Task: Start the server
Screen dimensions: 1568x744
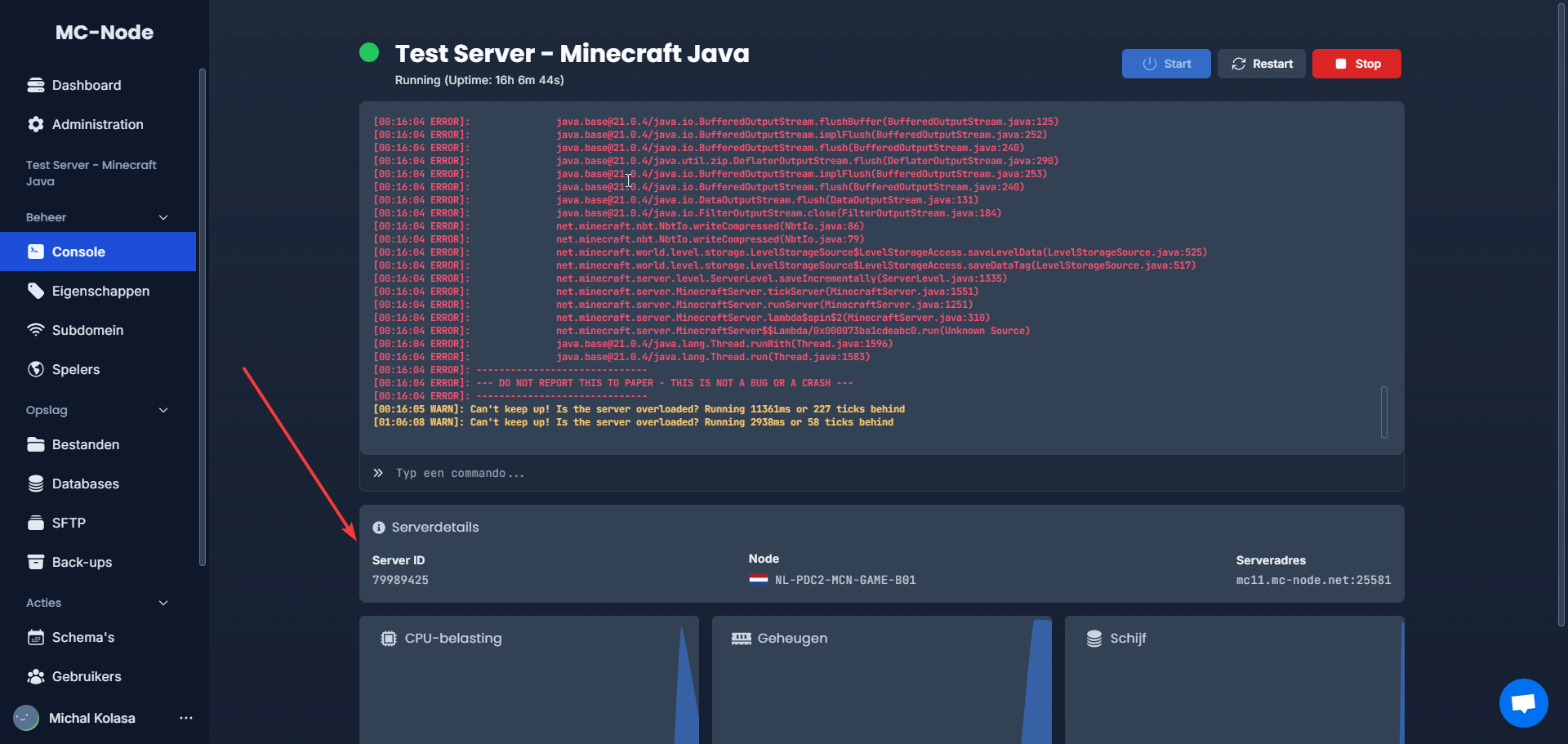Action: pyautogui.click(x=1166, y=64)
